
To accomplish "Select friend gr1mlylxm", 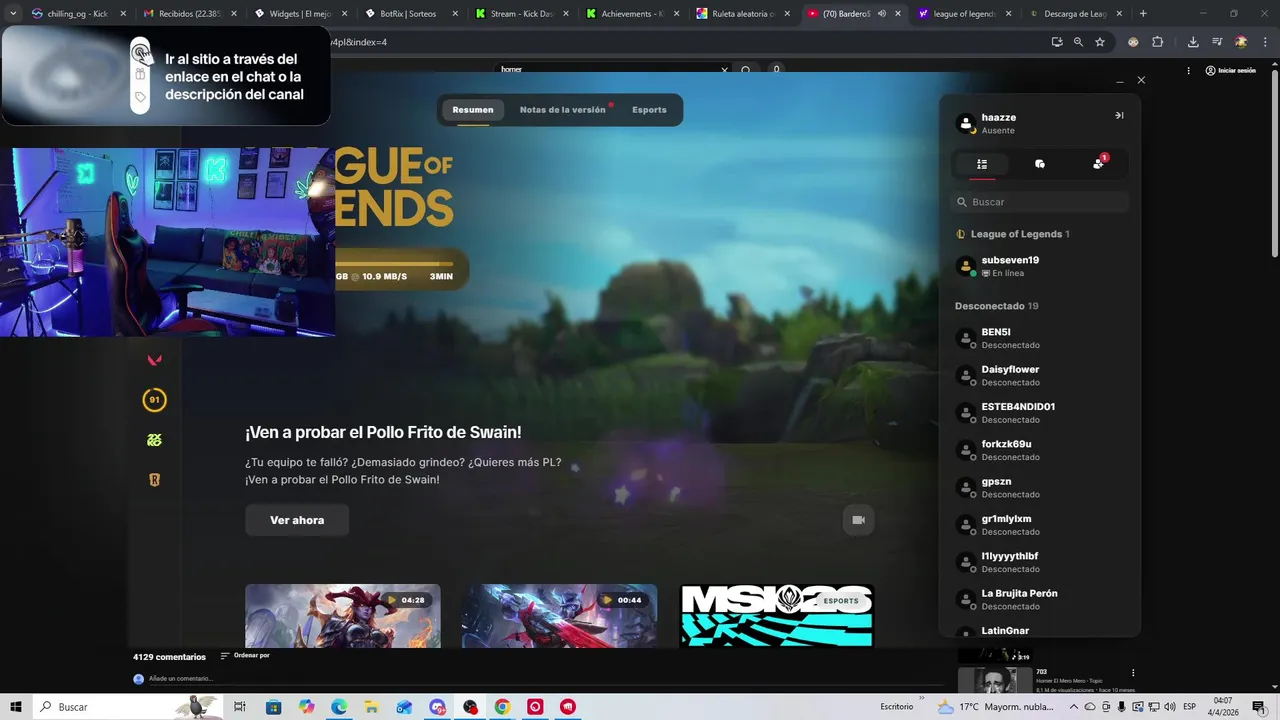I will (1040, 525).
